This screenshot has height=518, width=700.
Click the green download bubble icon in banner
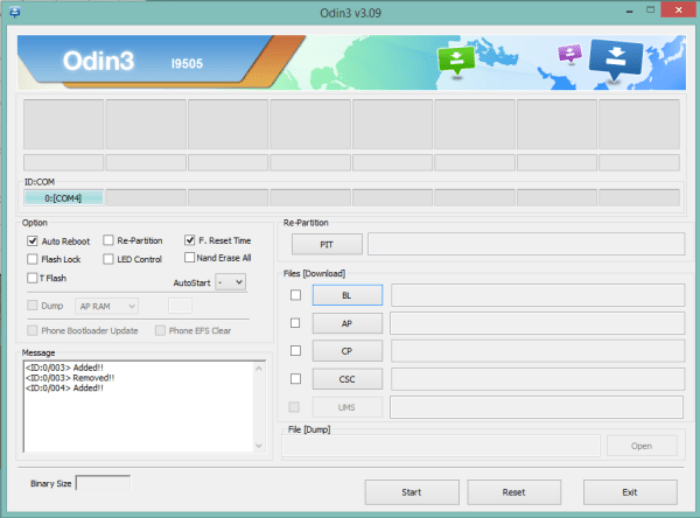456,60
